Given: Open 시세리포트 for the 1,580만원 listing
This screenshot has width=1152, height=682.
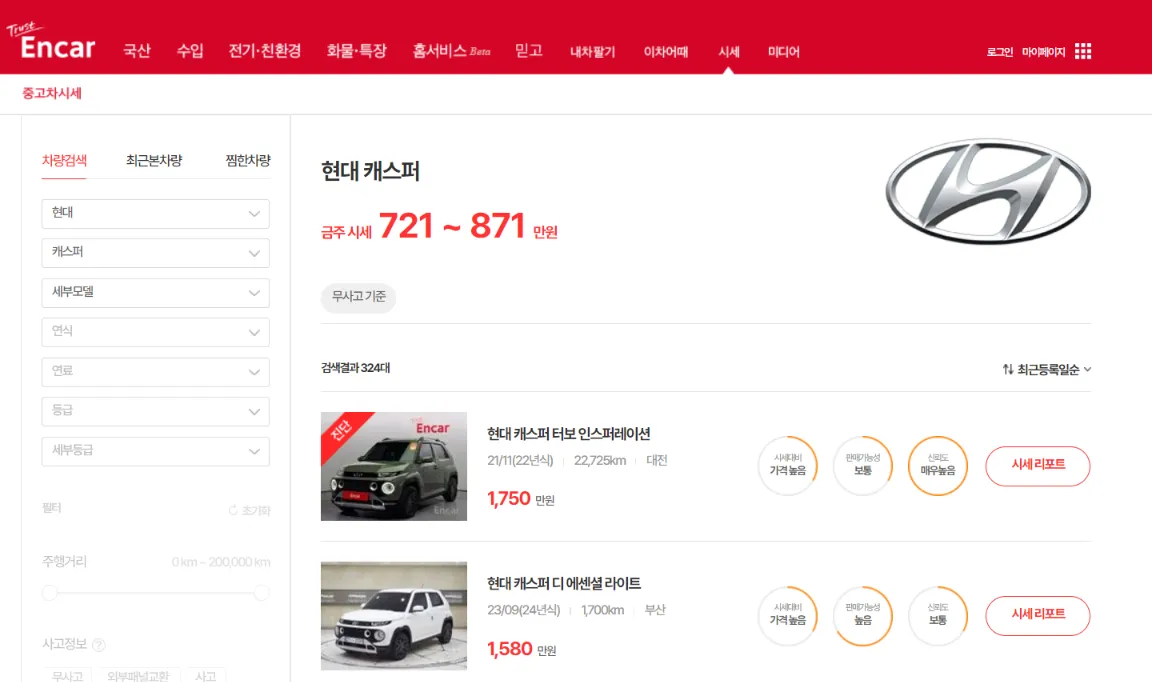Looking at the screenshot, I should (1037, 615).
